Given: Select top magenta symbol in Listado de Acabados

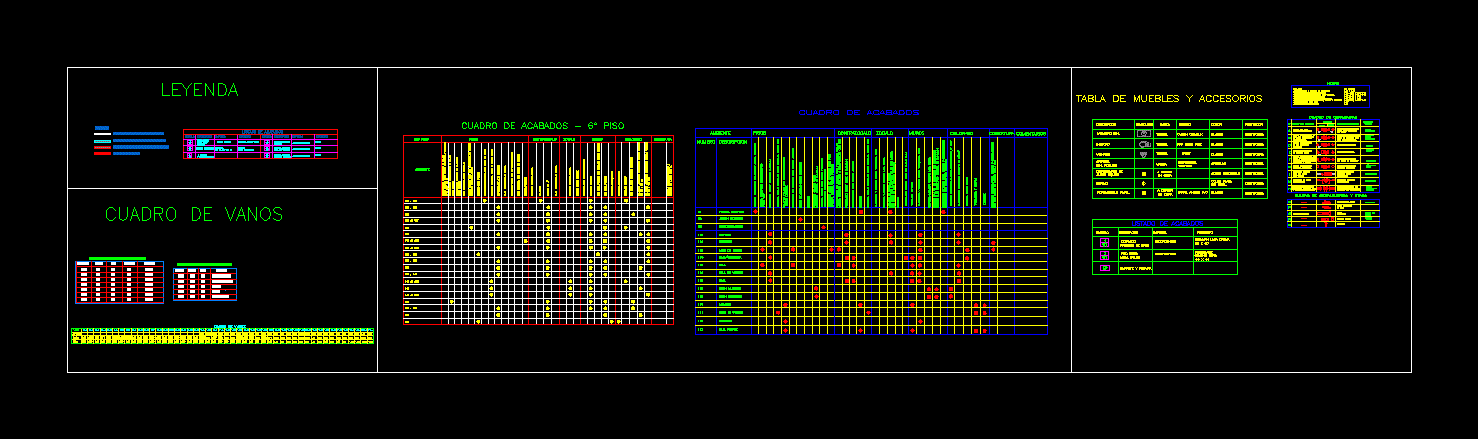Looking at the screenshot, I should click(1103, 242).
